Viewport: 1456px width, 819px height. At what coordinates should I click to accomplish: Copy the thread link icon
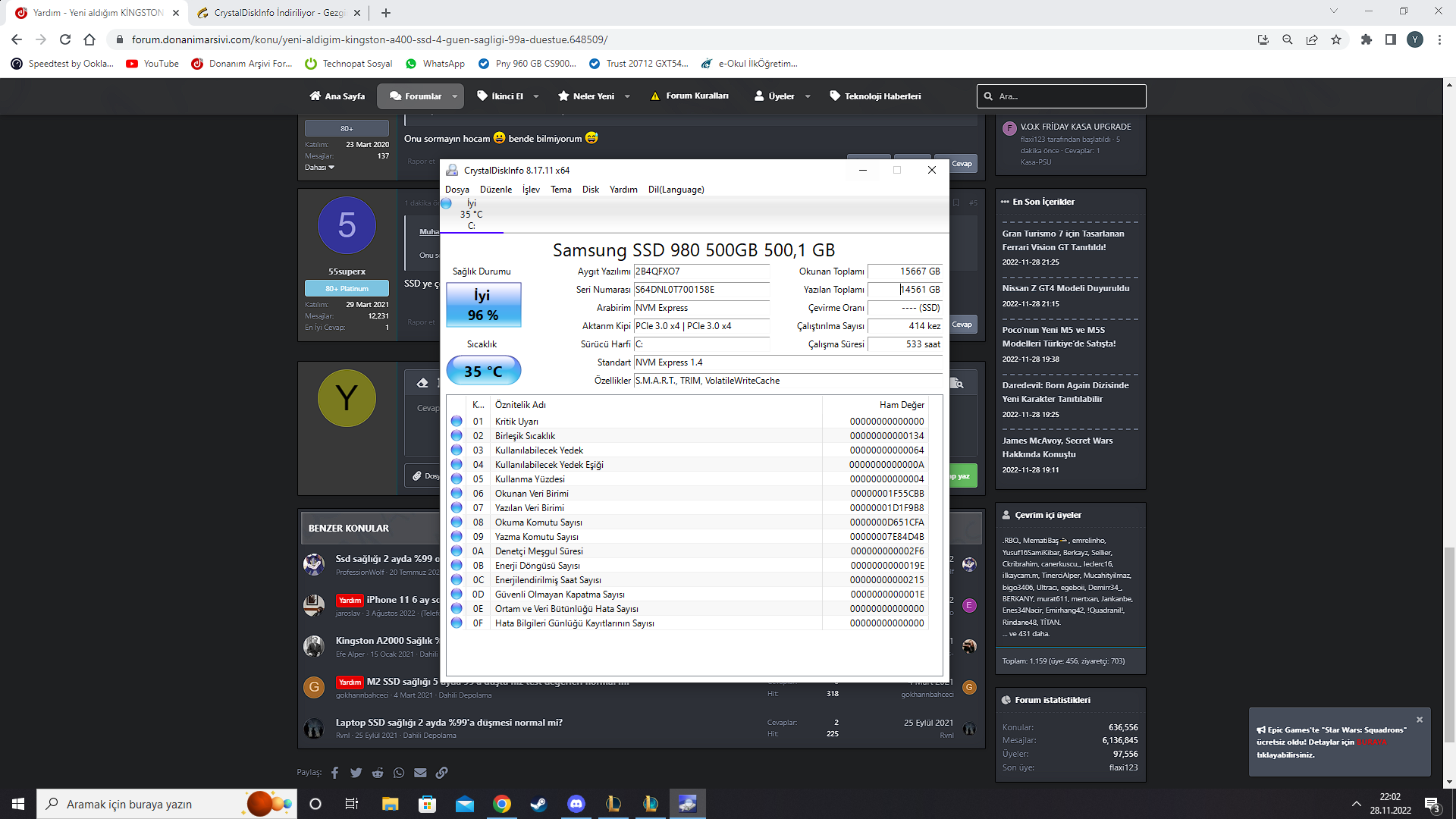441,773
